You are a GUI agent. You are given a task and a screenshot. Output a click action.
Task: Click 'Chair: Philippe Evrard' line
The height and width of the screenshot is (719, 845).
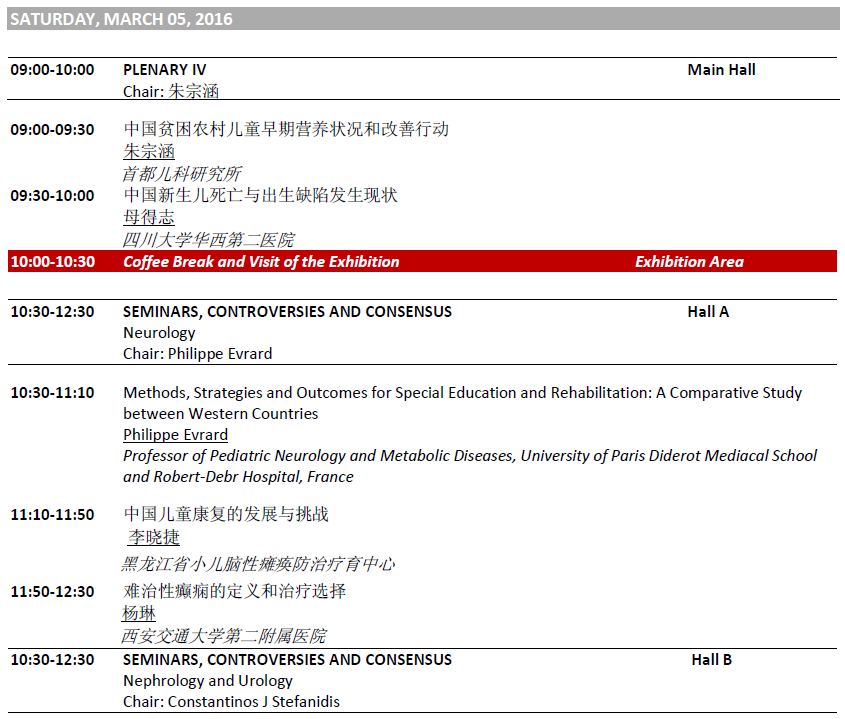[198, 354]
